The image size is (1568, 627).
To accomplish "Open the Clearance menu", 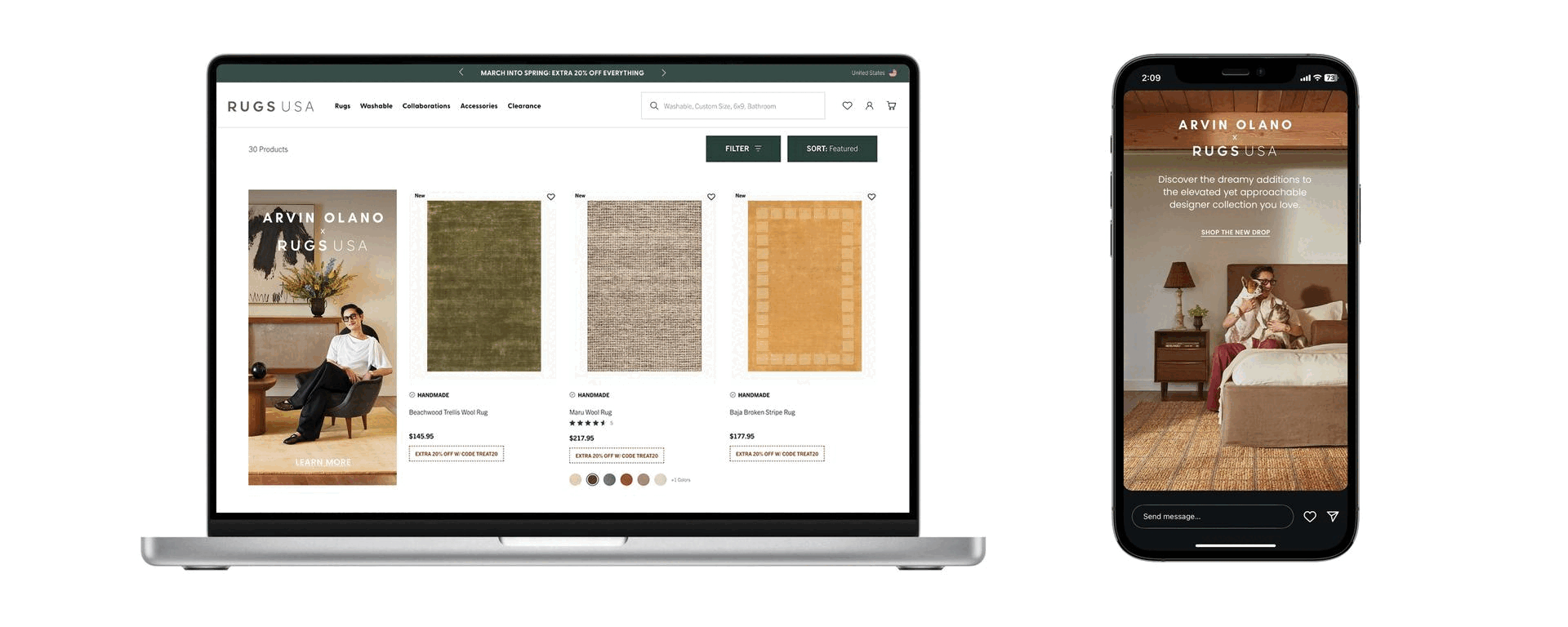I will (524, 106).
